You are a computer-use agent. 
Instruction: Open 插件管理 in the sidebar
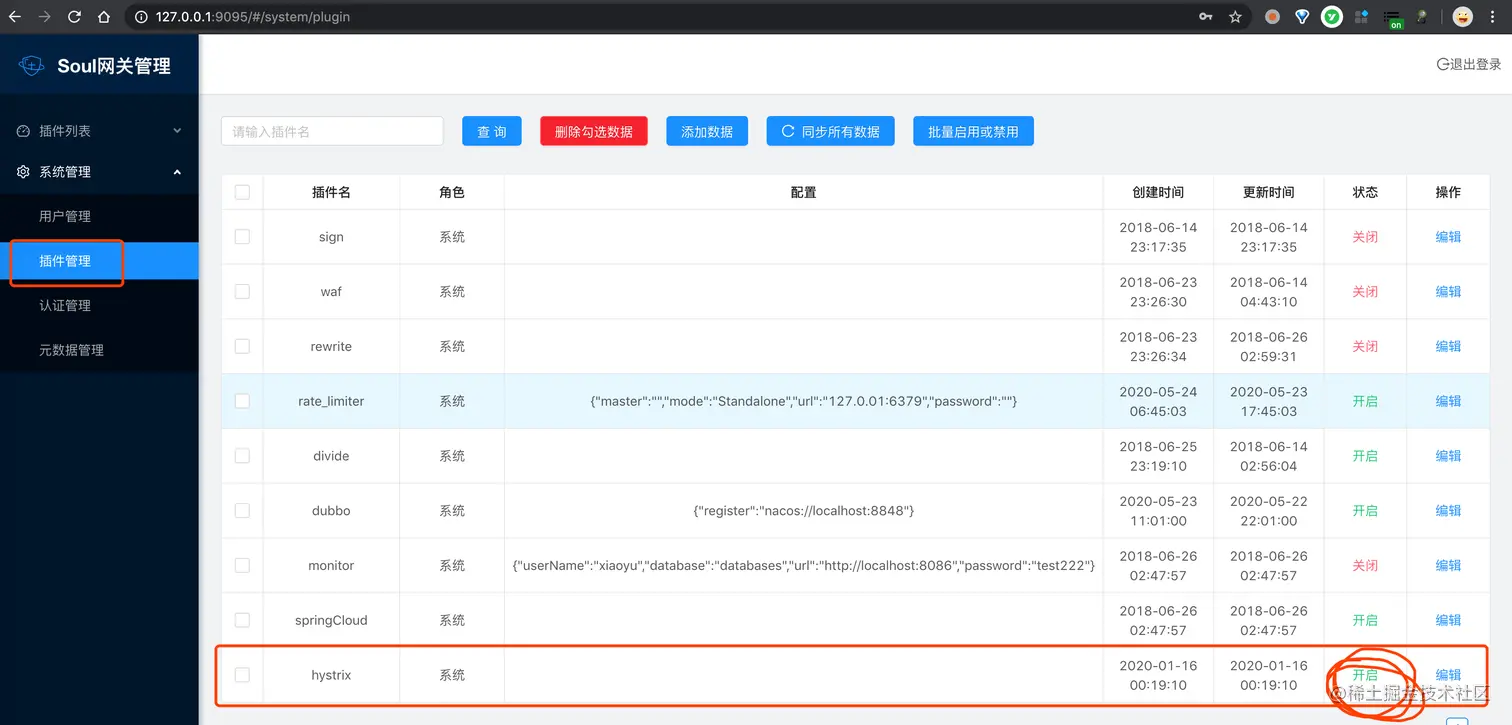(x=100, y=261)
